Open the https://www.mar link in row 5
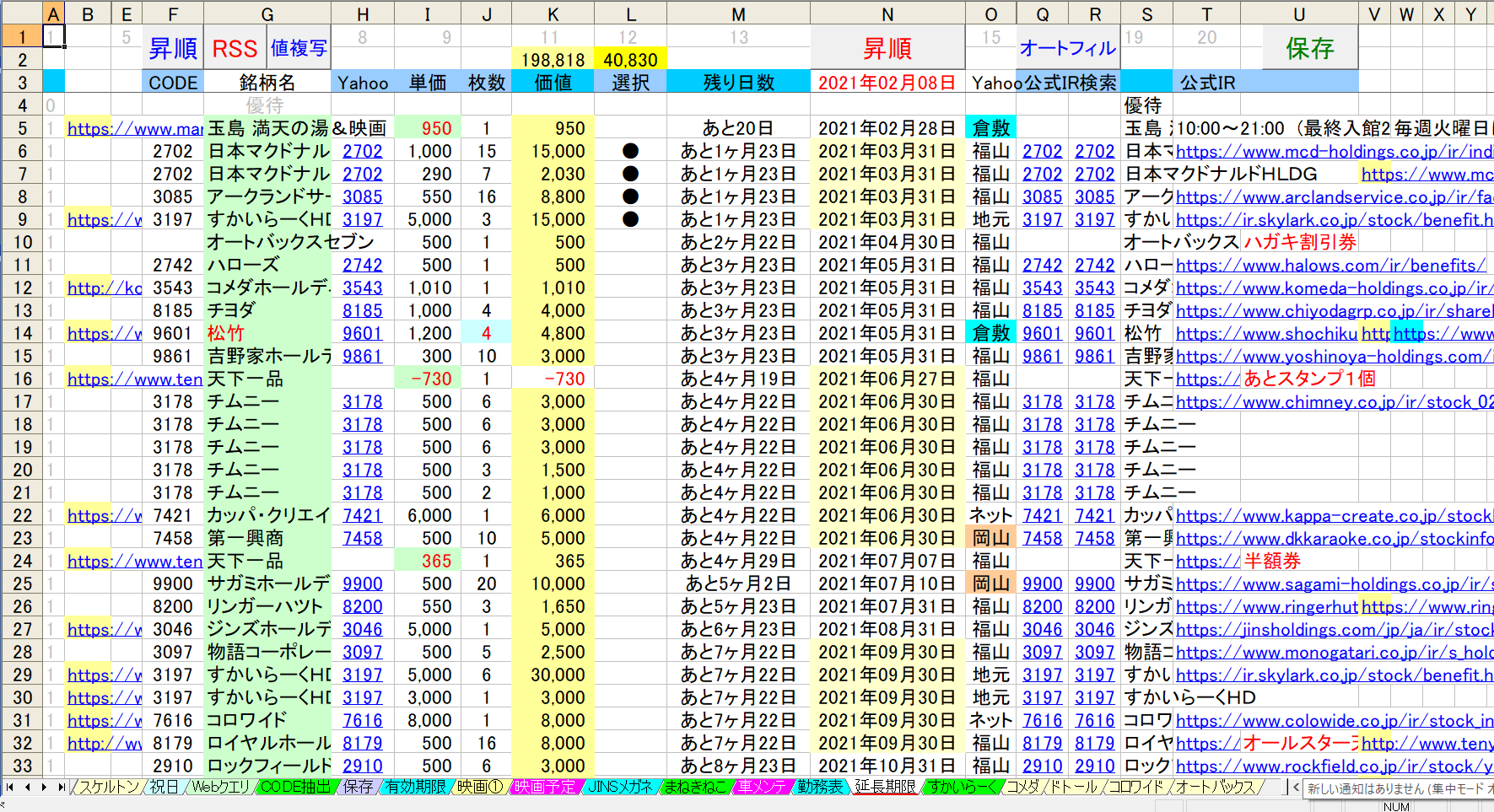The width and height of the screenshot is (1494, 812). point(135,128)
